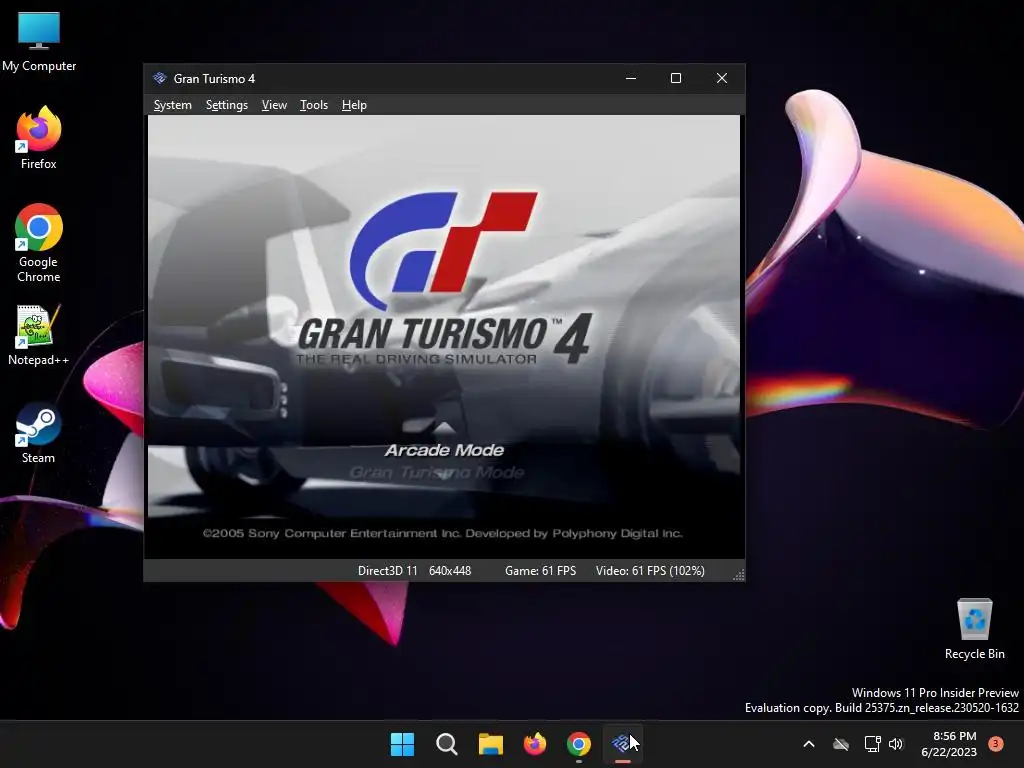This screenshot has height=768, width=1024.
Task: Open the notification badge showing 3
Action: click(996, 744)
